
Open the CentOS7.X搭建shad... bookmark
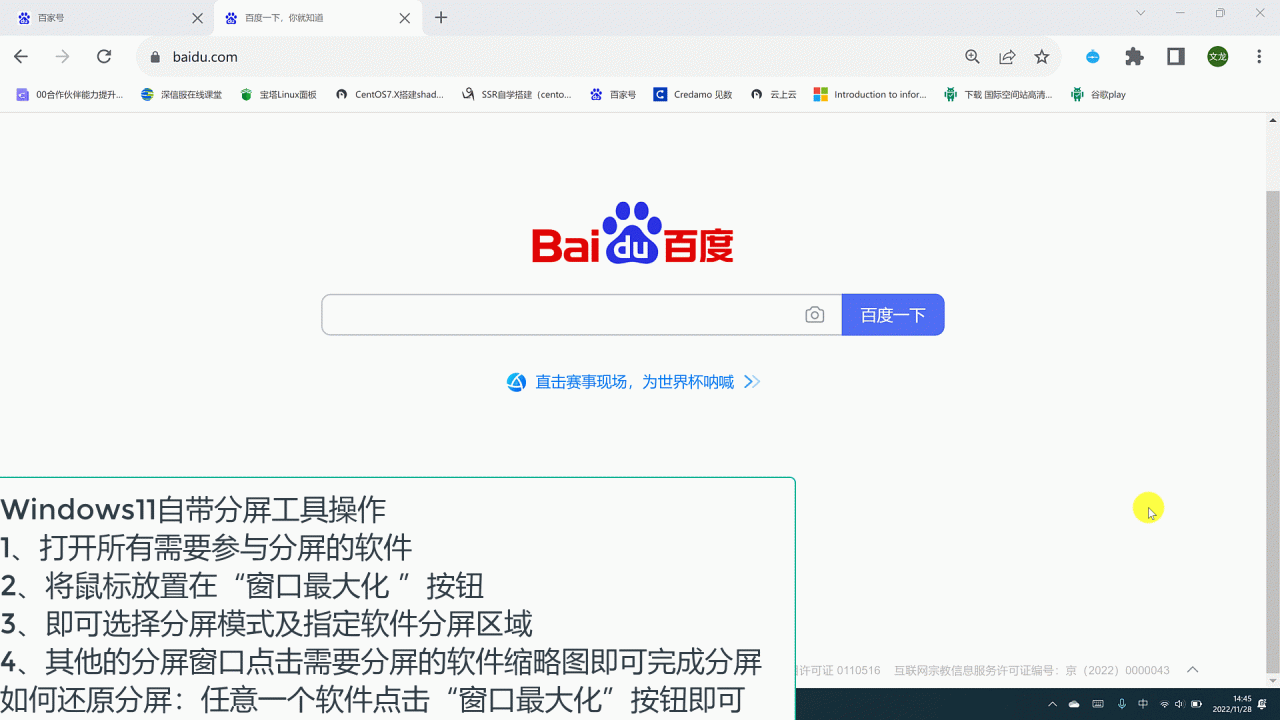390,95
